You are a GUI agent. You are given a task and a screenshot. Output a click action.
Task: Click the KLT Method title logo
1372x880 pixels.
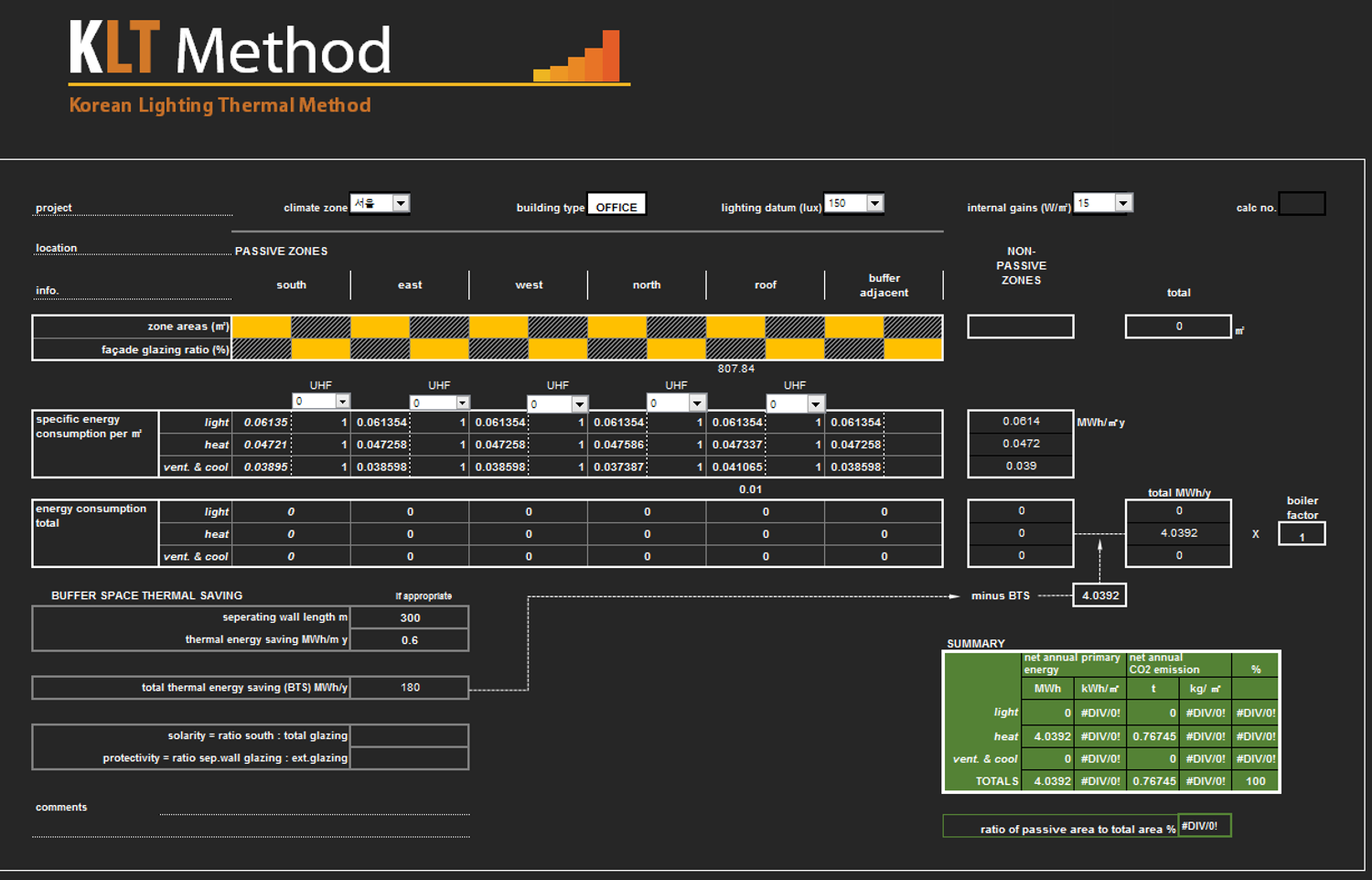(230, 49)
